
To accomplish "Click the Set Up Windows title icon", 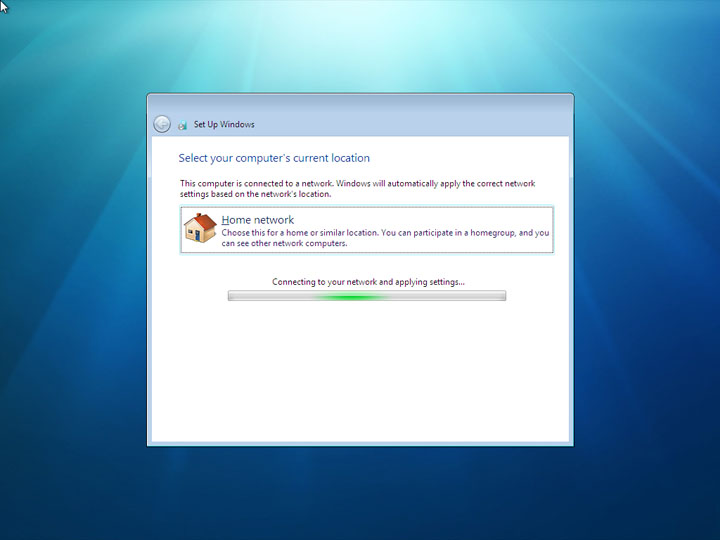I will pos(183,124).
